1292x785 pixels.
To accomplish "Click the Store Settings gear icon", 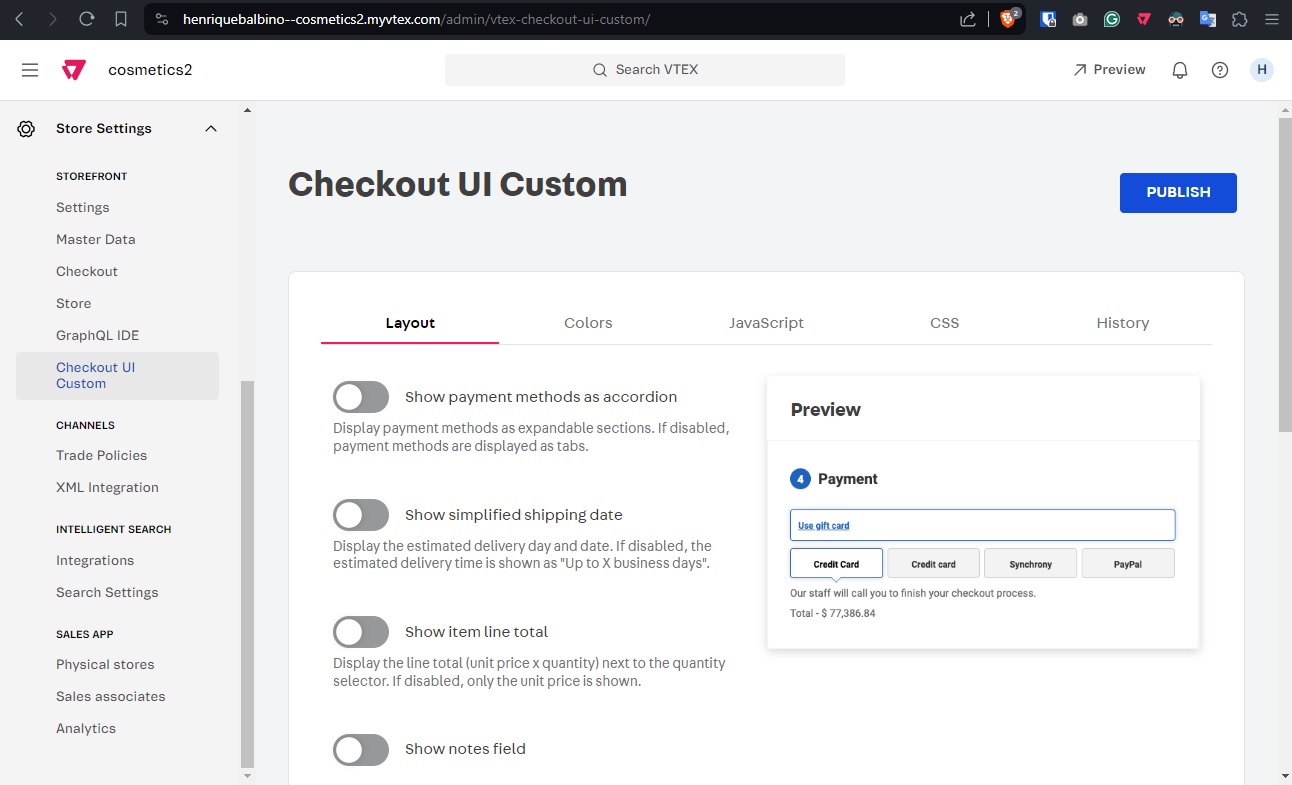I will tap(27, 129).
